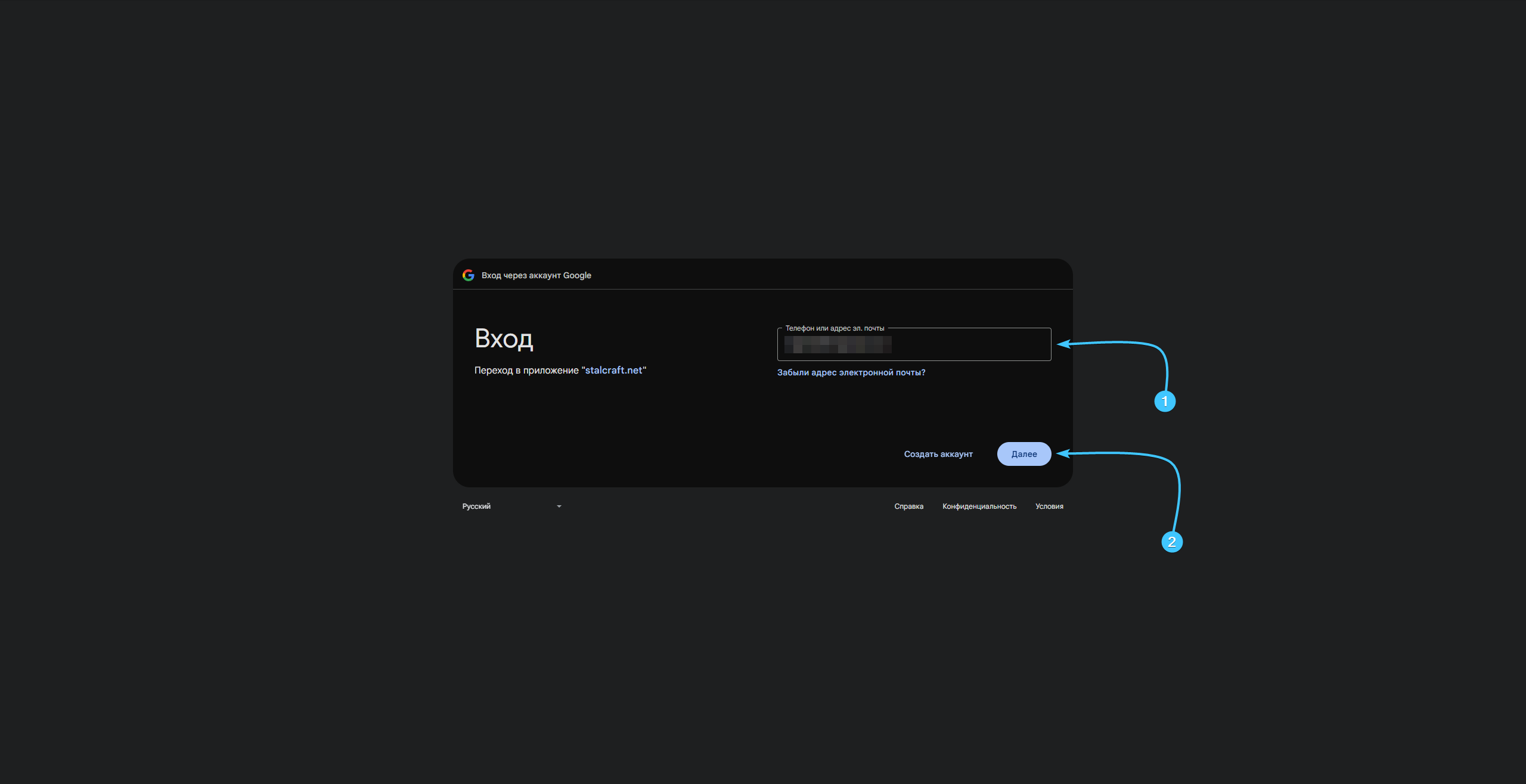Focus the phone or email input field
1526x784 pixels.
[914, 344]
